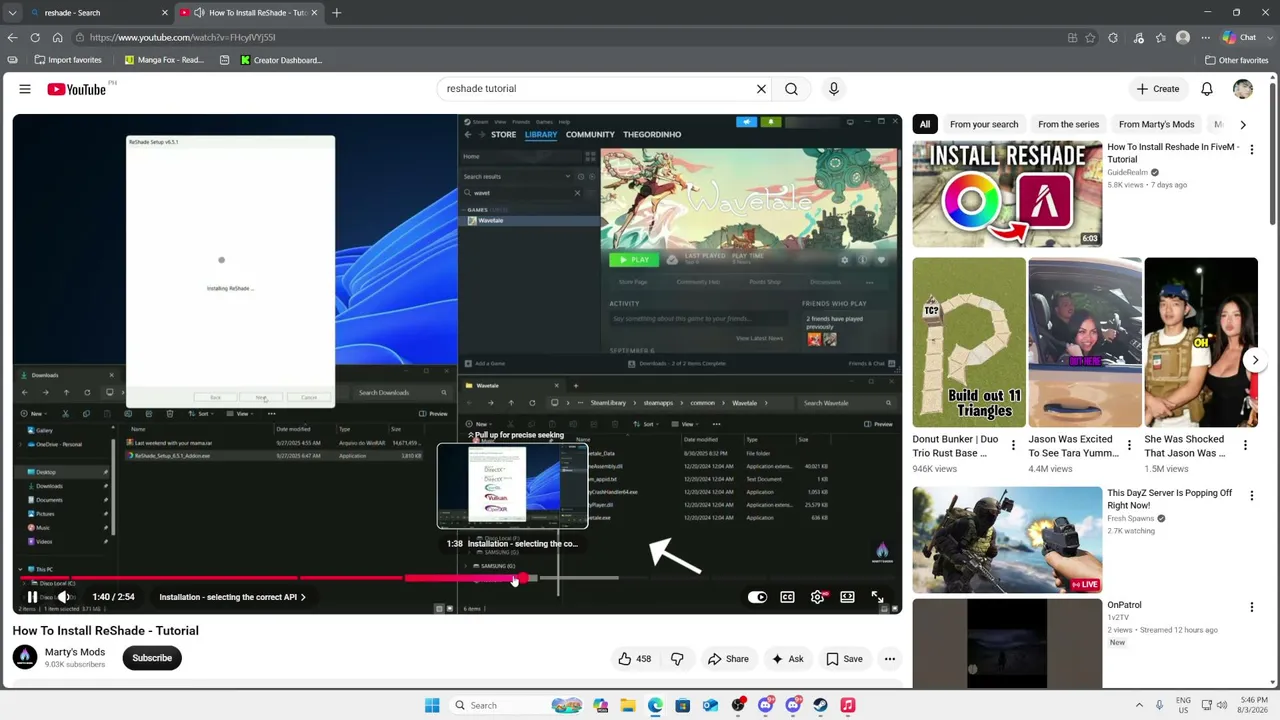
Task: Select the 'From Marty's Mods' chip
Action: click(x=1156, y=125)
